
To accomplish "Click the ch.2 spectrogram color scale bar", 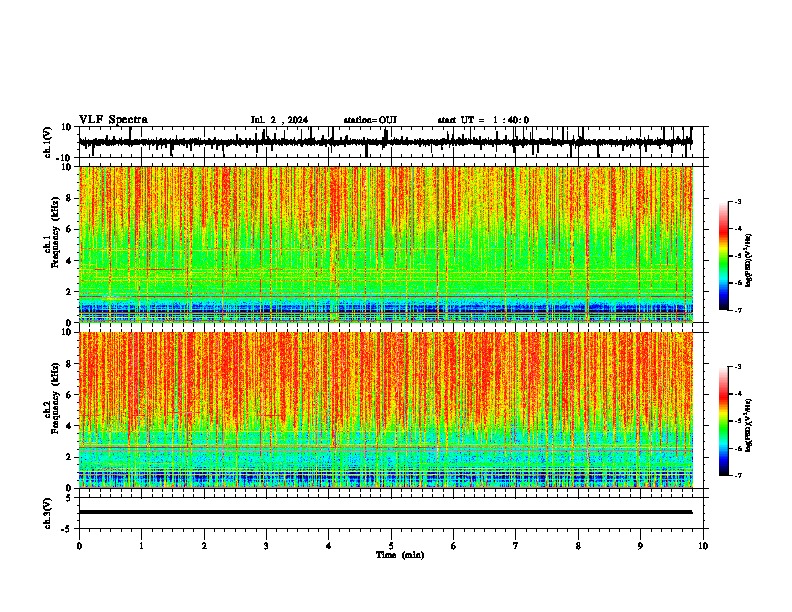I will [724, 421].
